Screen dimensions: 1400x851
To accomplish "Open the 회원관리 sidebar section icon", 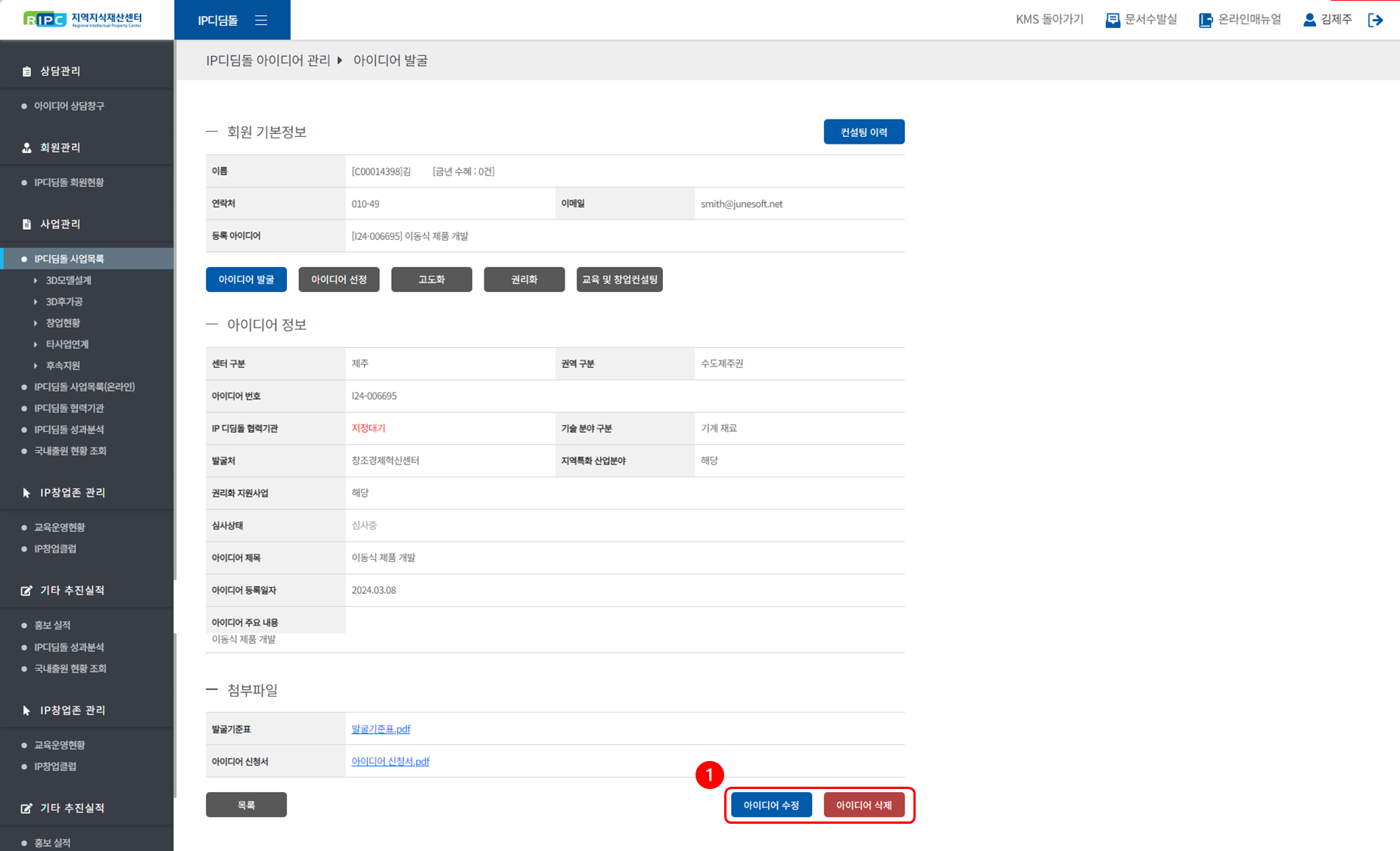I will pos(26,148).
